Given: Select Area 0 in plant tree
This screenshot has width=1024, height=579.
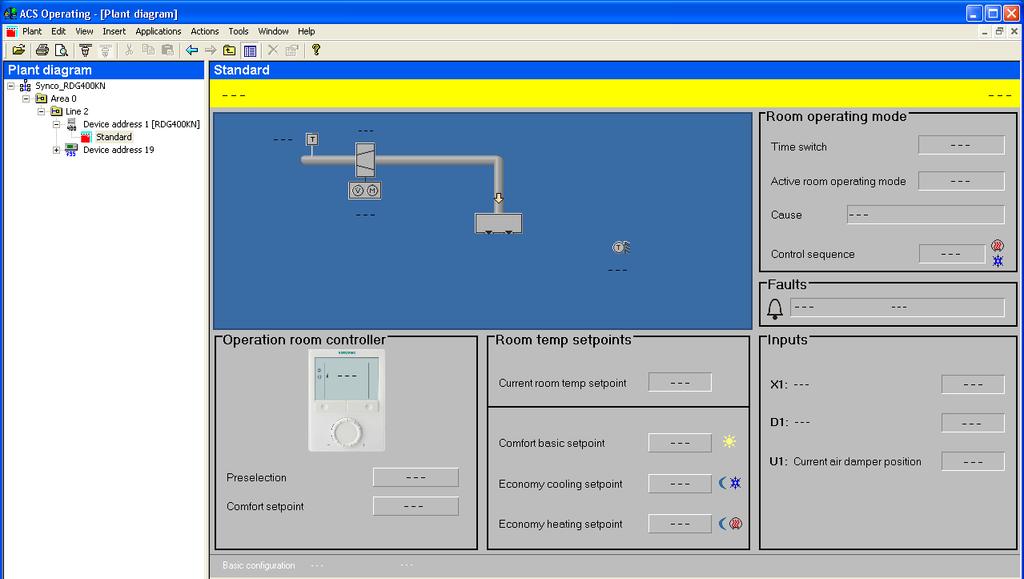Looking at the screenshot, I should point(63,99).
